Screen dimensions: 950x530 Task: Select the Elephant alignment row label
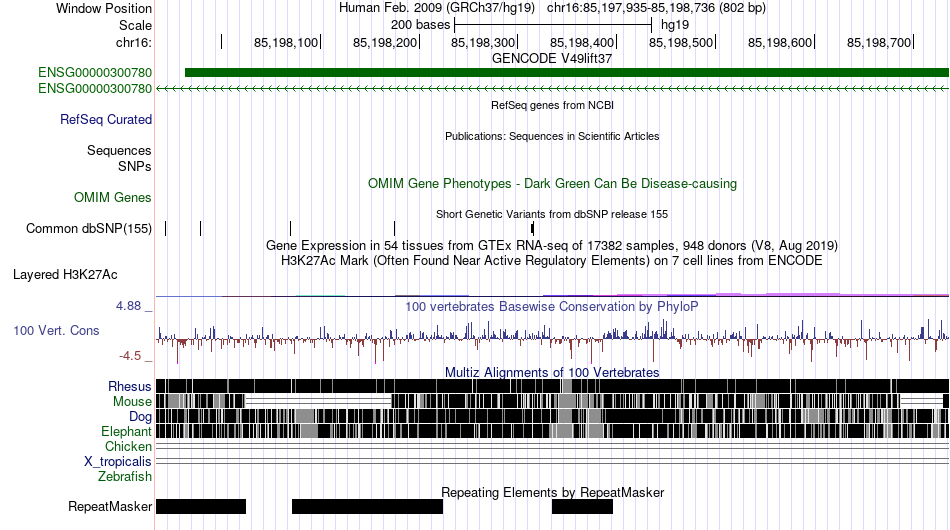click(126, 431)
